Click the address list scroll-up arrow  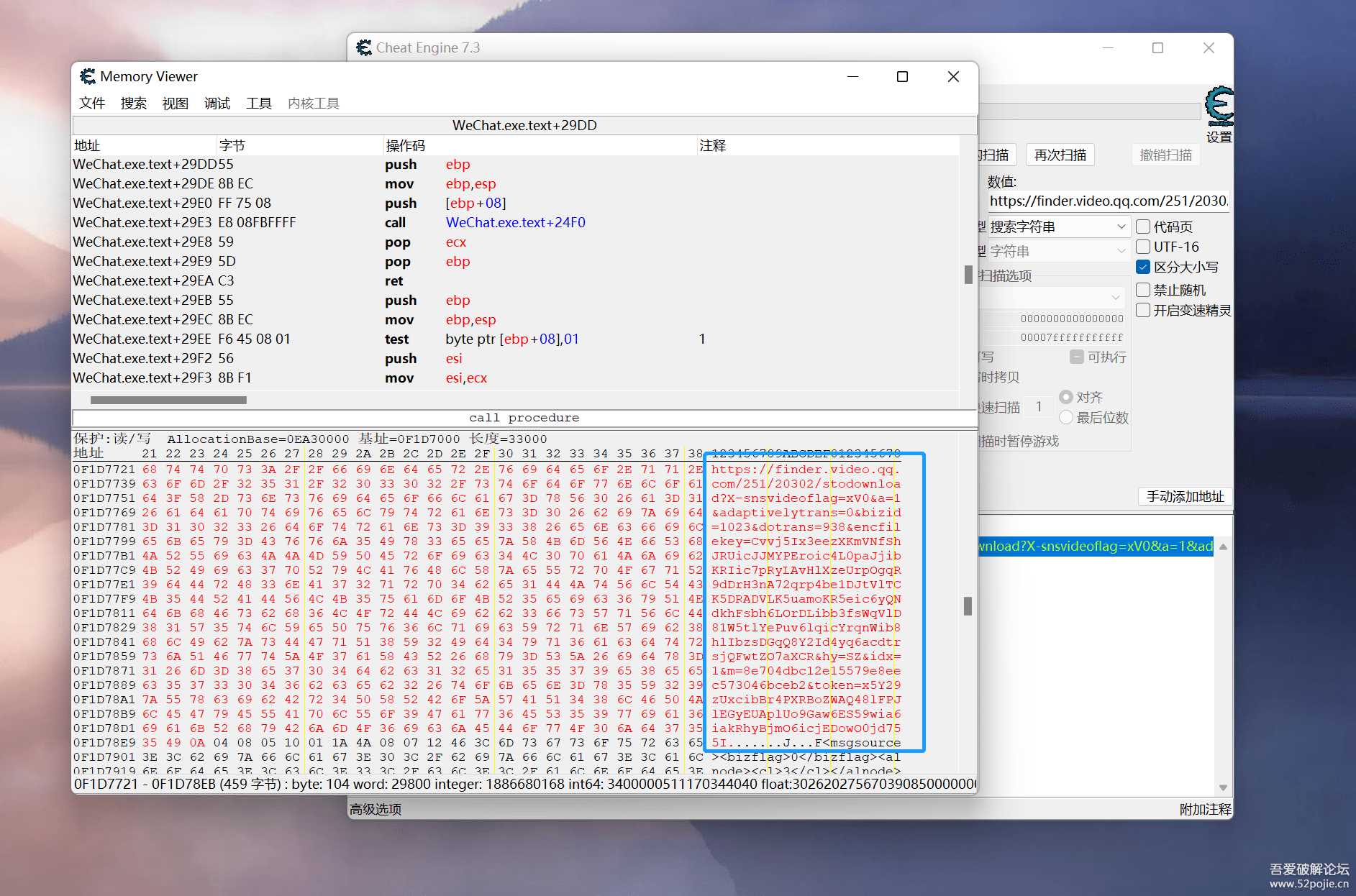click(1223, 547)
